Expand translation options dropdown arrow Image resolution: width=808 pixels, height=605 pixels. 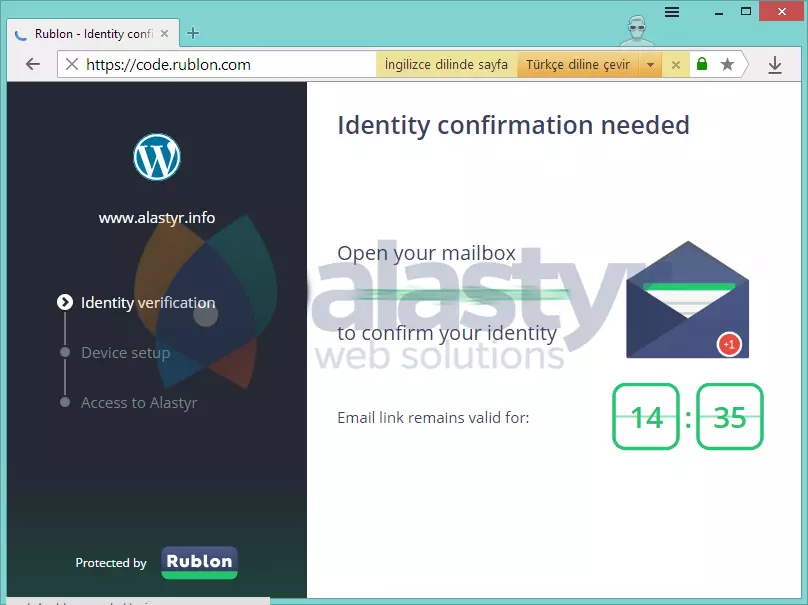(650, 65)
